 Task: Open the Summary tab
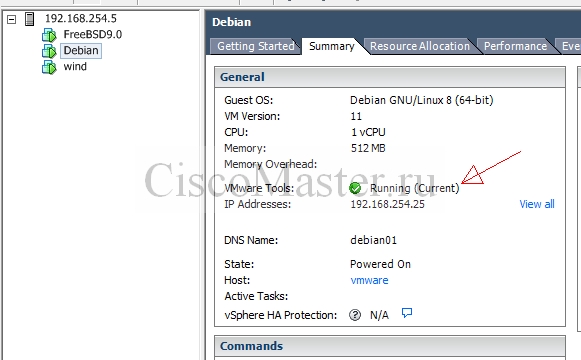(x=332, y=46)
